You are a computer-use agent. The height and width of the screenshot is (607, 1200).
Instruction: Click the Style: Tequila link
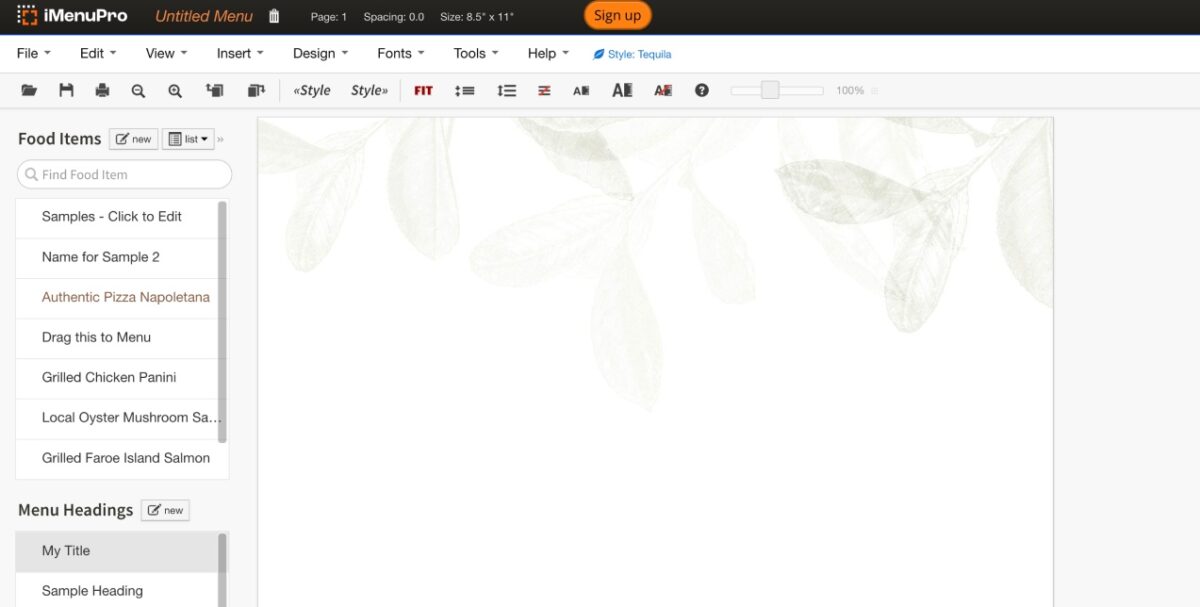(633, 54)
